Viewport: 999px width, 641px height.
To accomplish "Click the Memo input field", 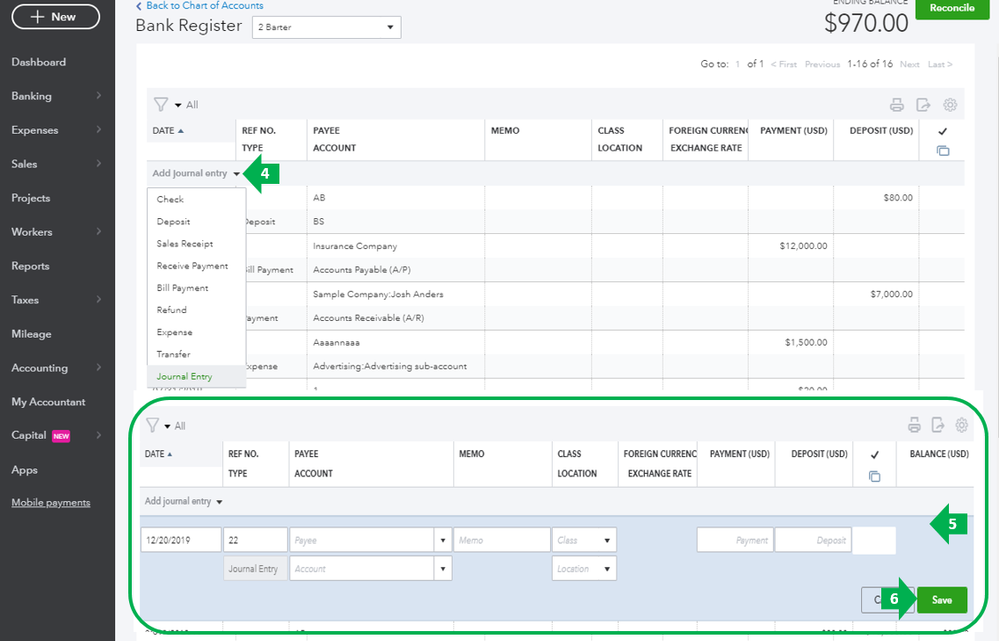I will pyautogui.click(x=500, y=540).
